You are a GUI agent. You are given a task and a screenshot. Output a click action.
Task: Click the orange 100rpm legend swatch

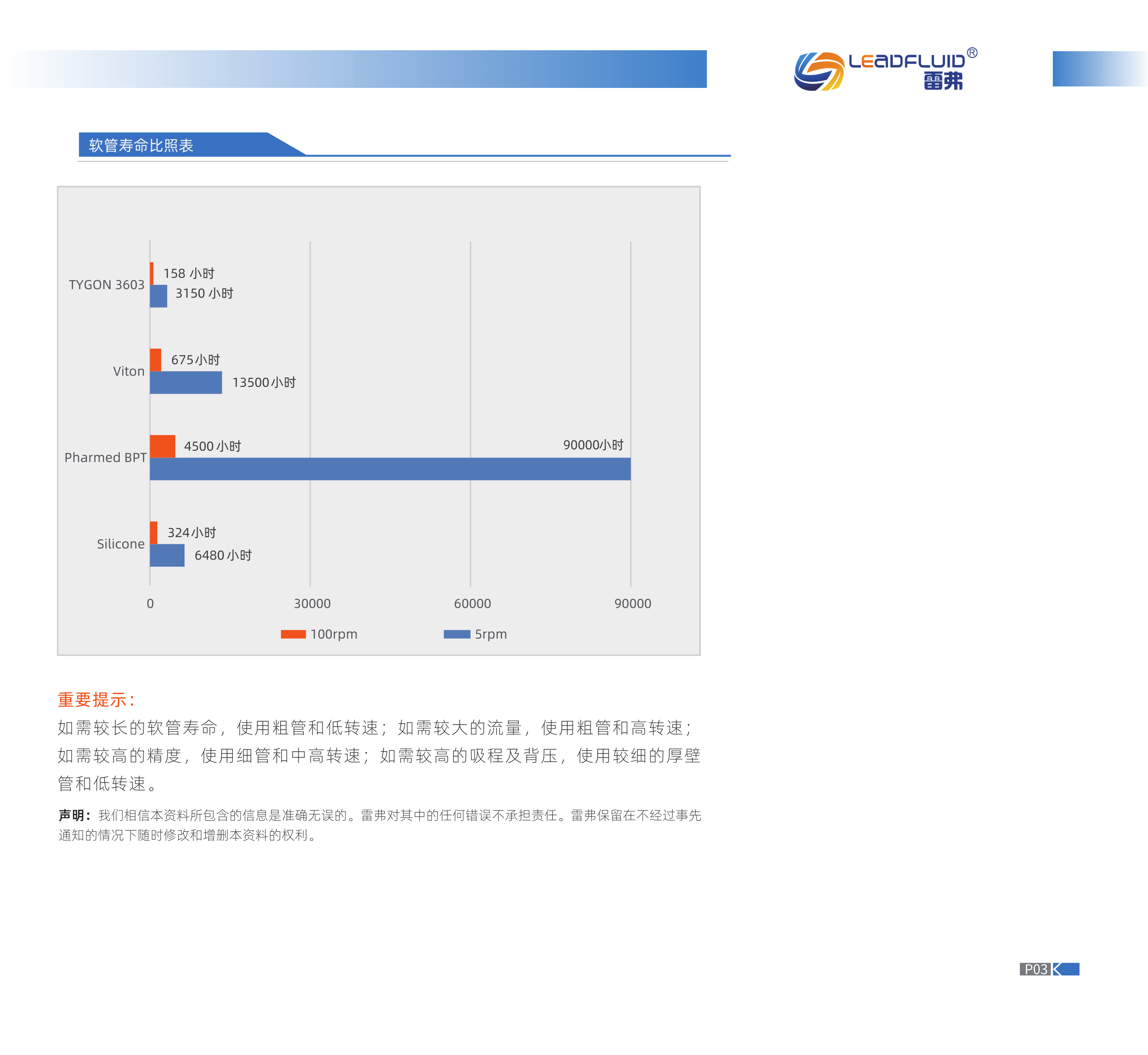click(x=293, y=634)
